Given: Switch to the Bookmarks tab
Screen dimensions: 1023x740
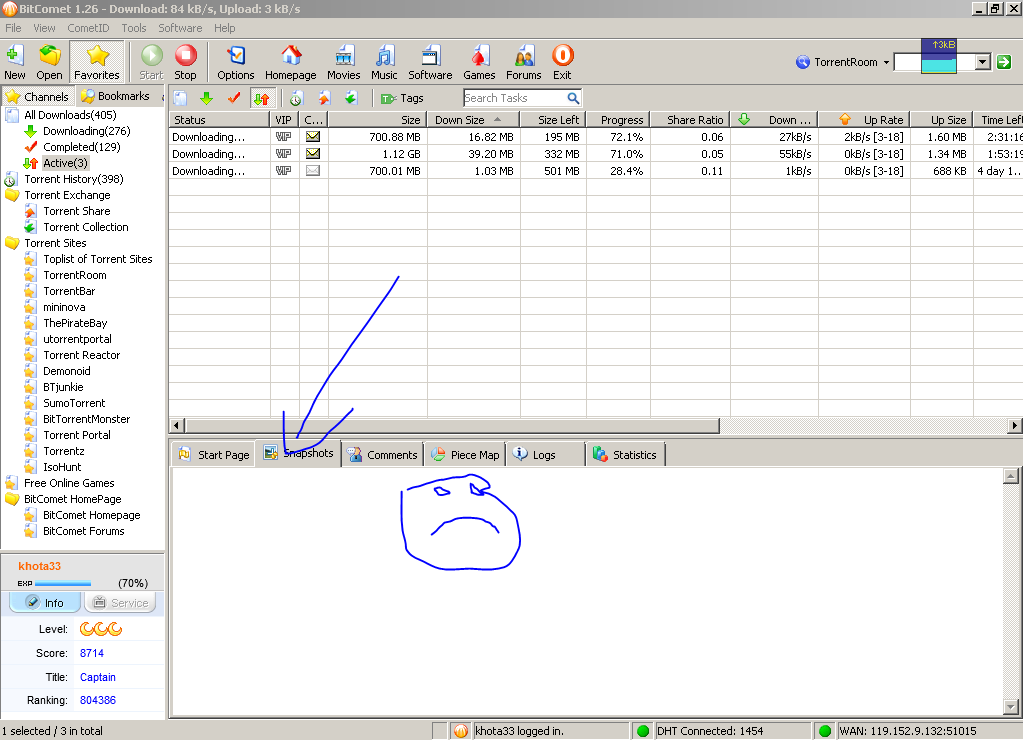Looking at the screenshot, I should [115, 96].
